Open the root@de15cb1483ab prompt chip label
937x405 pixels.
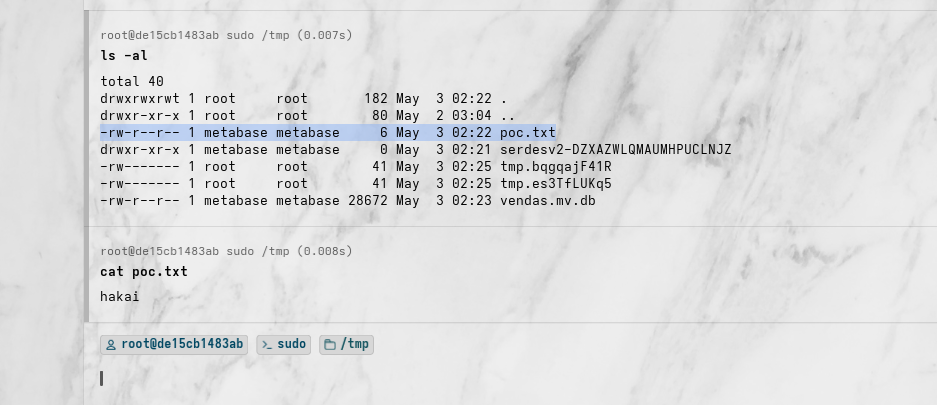[182, 344]
